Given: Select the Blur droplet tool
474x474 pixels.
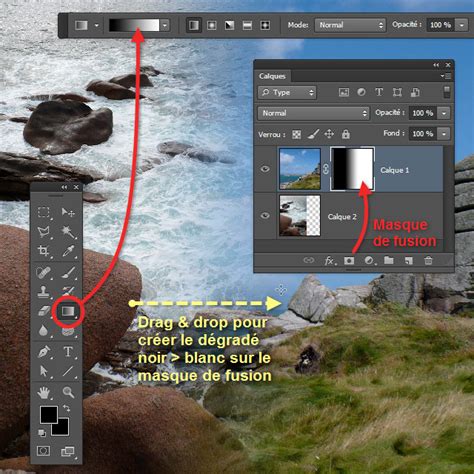Looking at the screenshot, I should (x=43, y=330).
